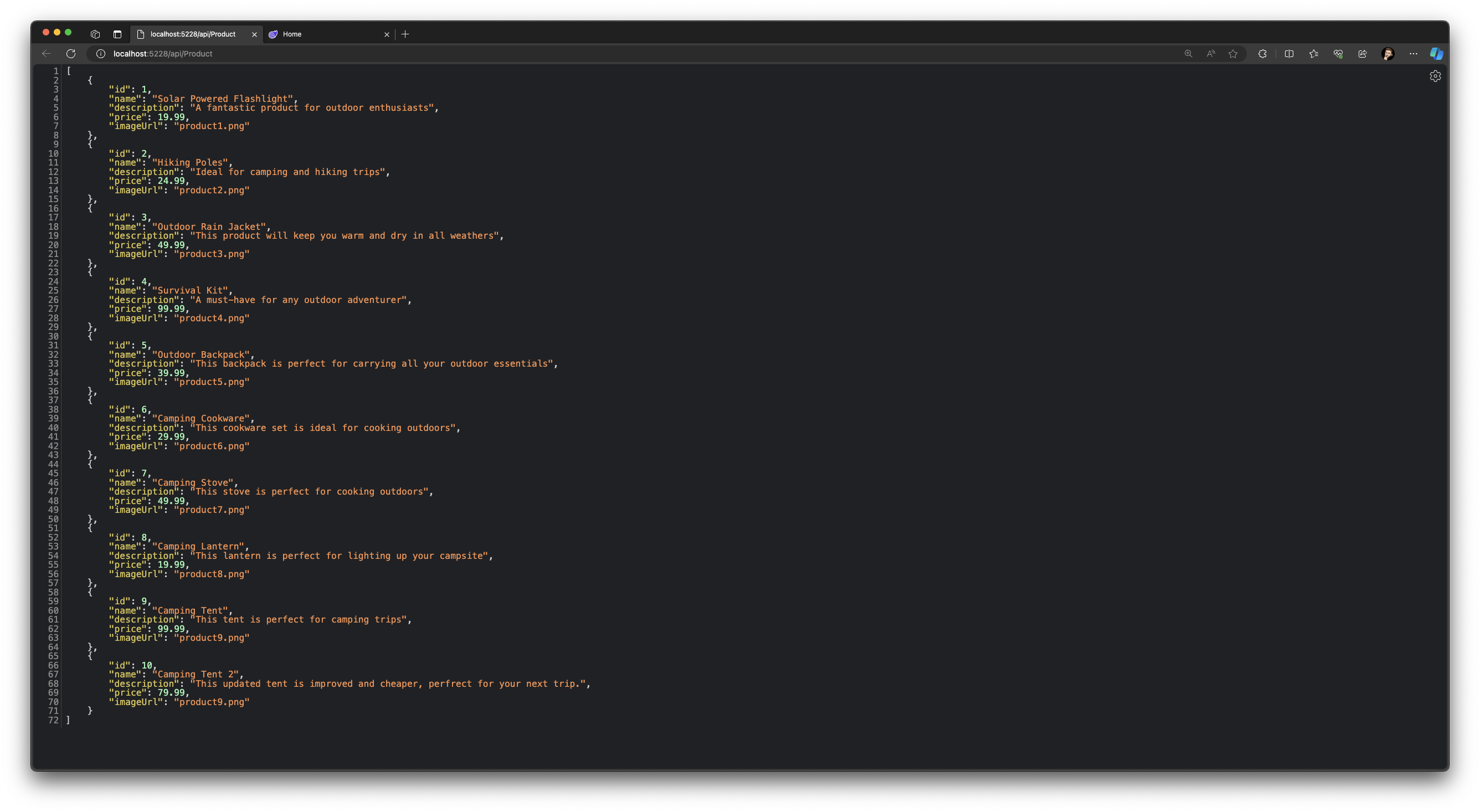Open the workspaces icon in tab bar
1480x812 pixels.
coord(95,34)
